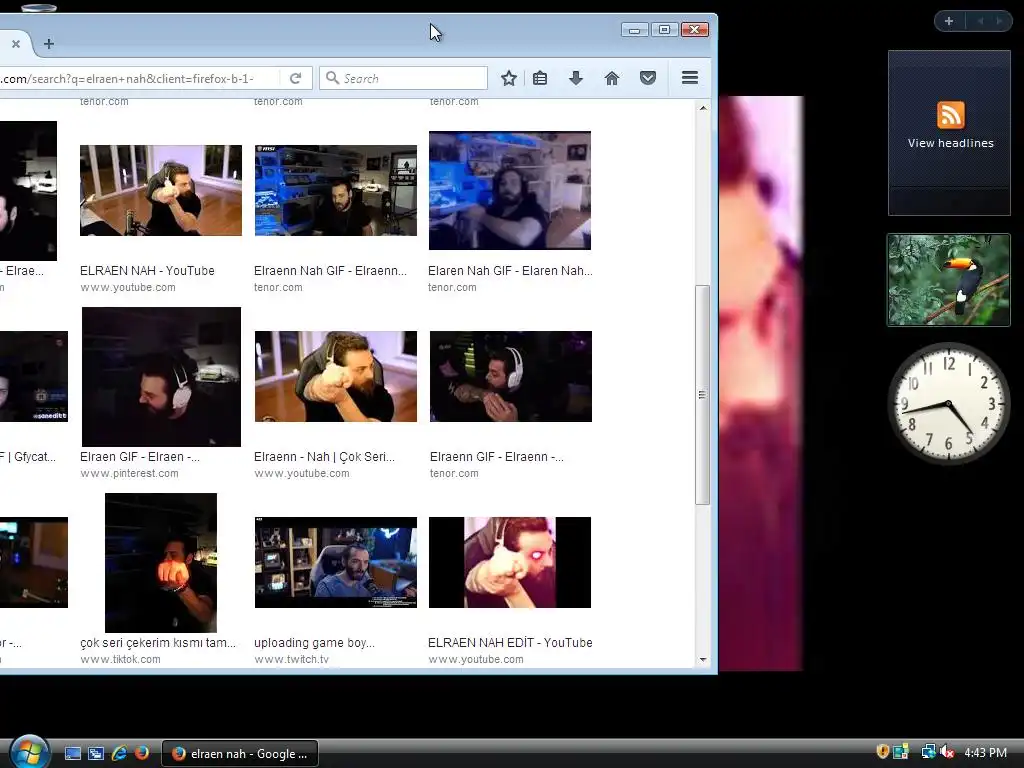The height and width of the screenshot is (768, 1024).
Task: Launch Internet Explorer from quick launch
Action: pos(119,754)
